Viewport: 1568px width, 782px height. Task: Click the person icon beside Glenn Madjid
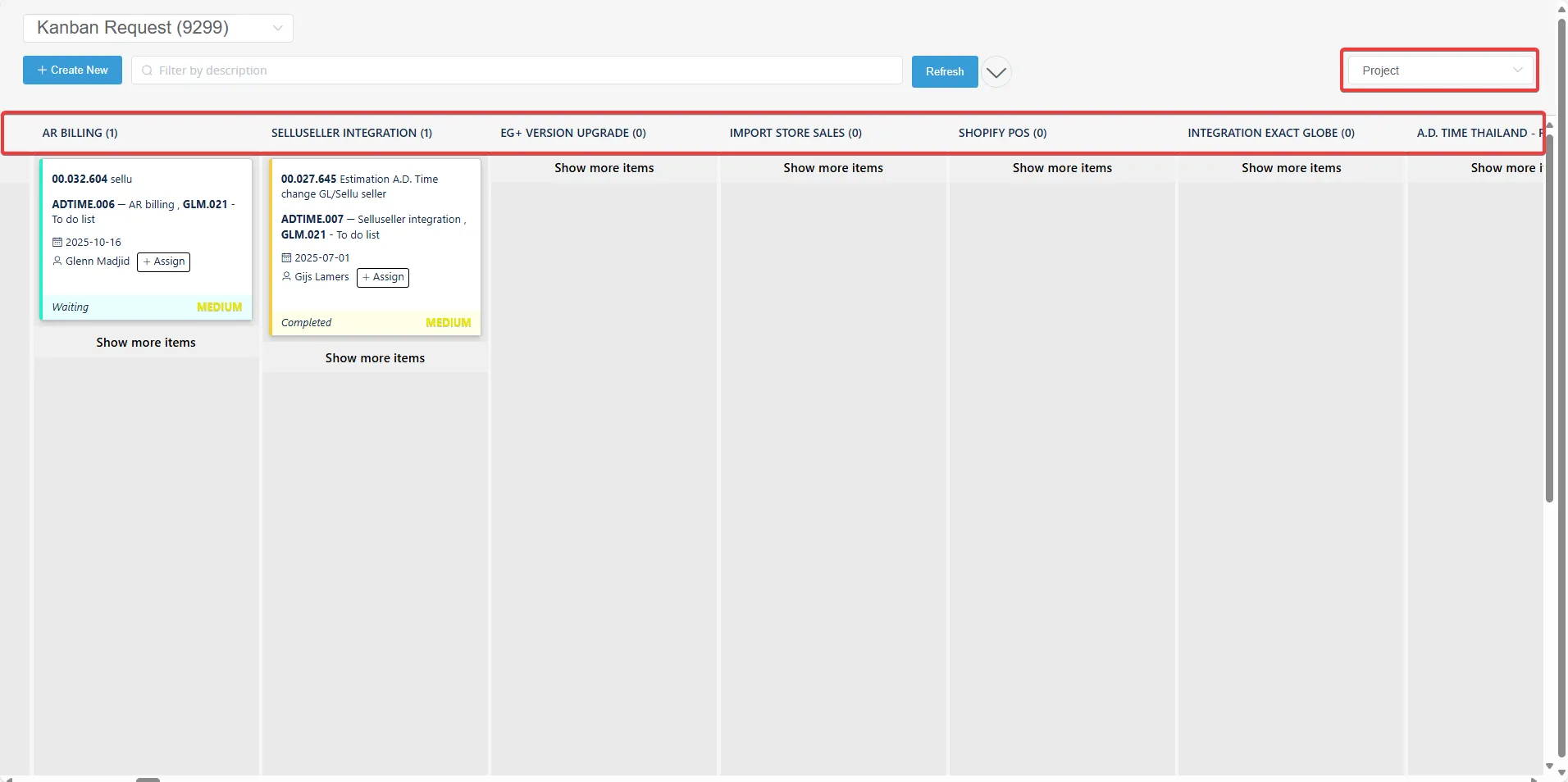point(57,261)
